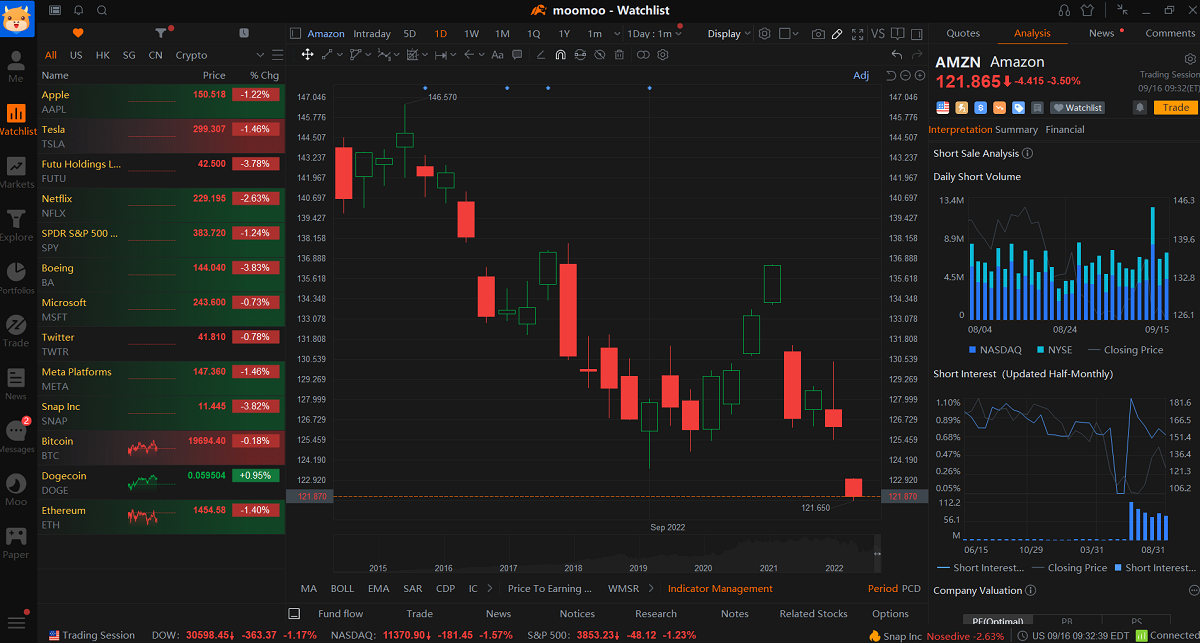Image resolution: width=1200 pixels, height=643 pixels.
Task: Zoom in chart with plus icon
Action: [920, 76]
